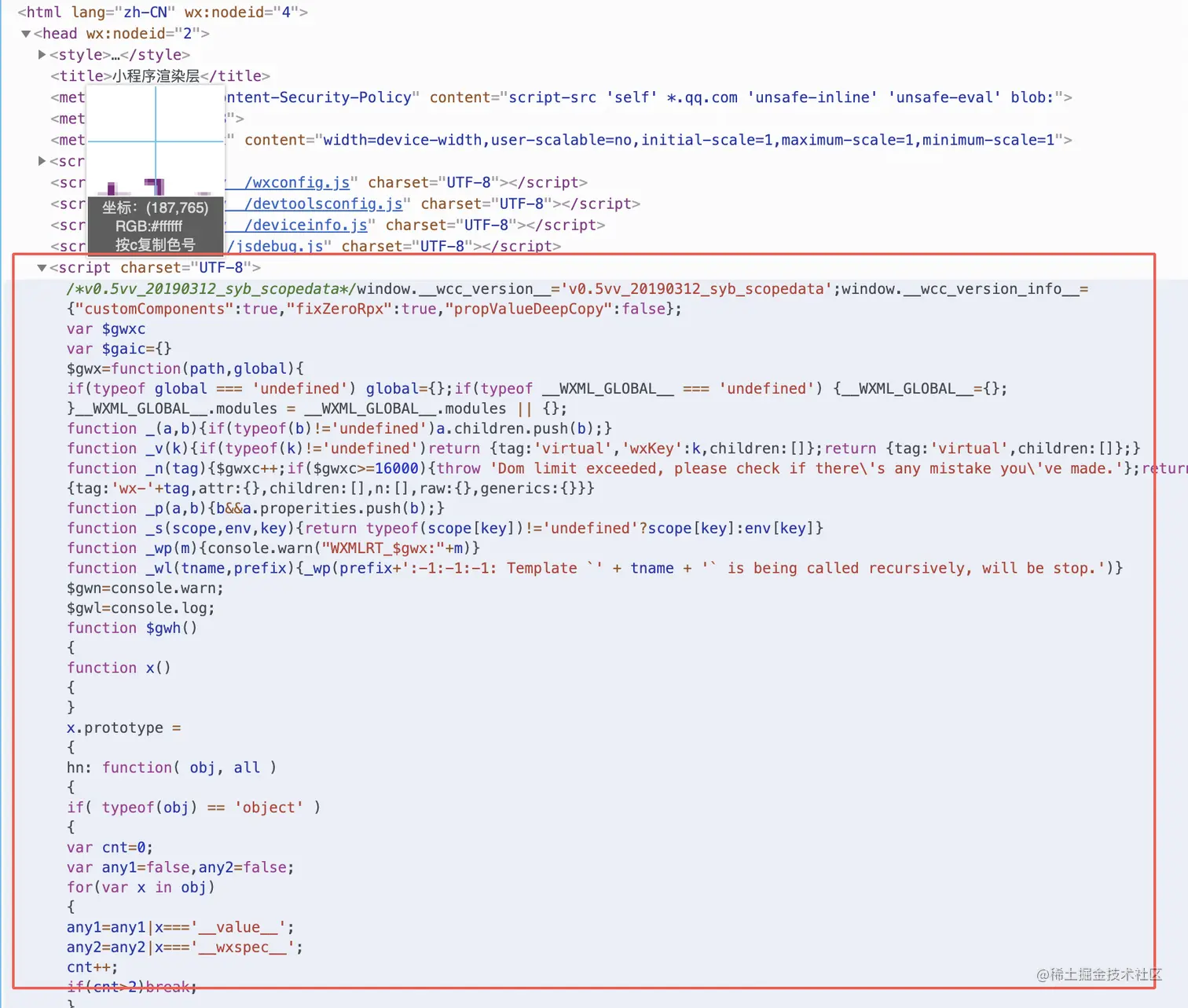1188x1008 pixels.
Task: Expand the collapsed scr node below meta tags
Action: (42, 161)
